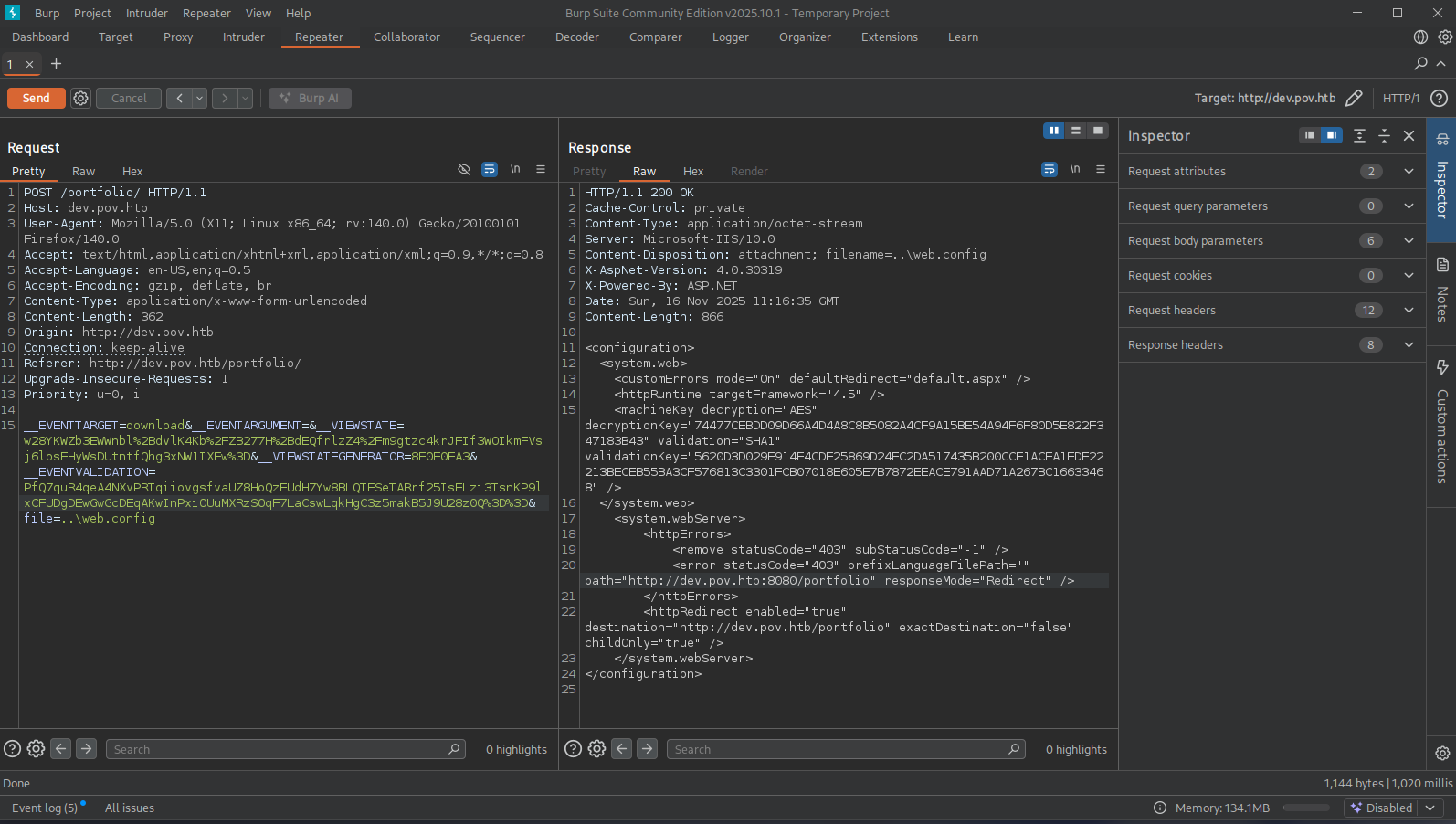Image resolution: width=1456 pixels, height=824 pixels.
Task: Open Repeater send settings gear icon
Action: (80, 98)
